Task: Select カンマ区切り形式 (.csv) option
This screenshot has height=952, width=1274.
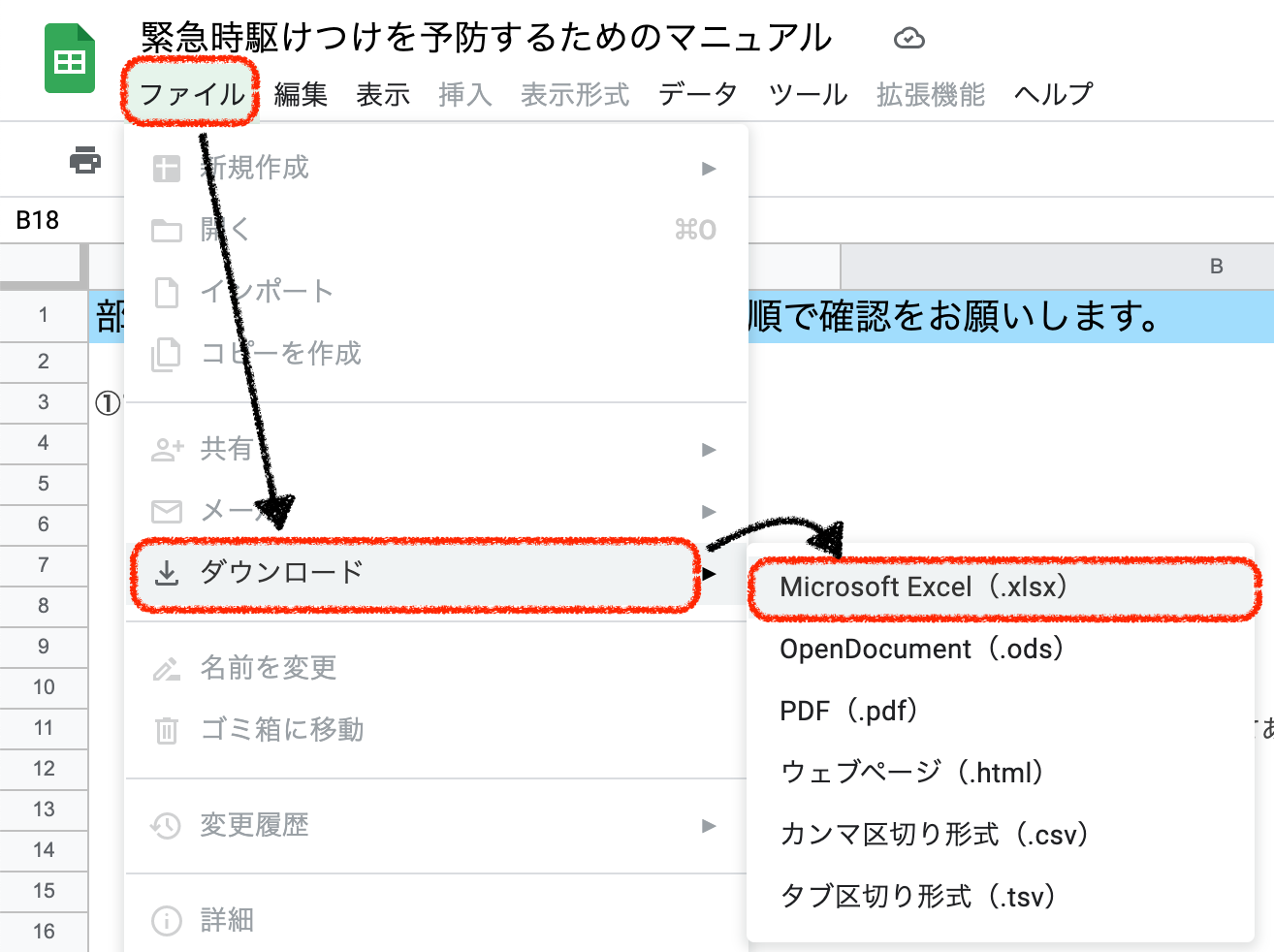Action: (x=934, y=835)
